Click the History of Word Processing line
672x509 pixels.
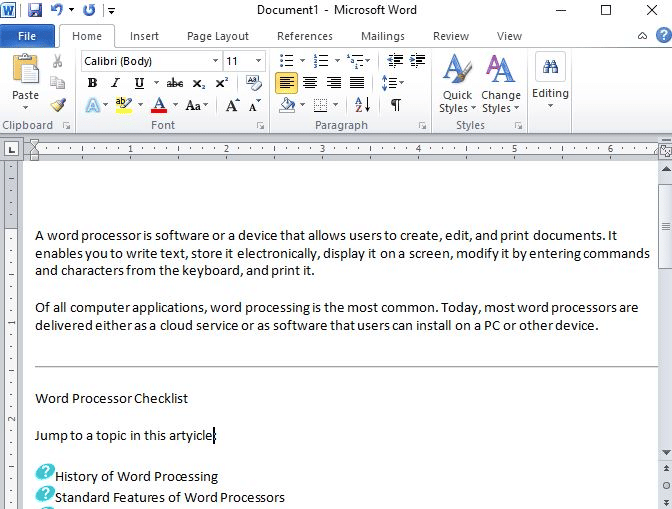[x=136, y=476]
